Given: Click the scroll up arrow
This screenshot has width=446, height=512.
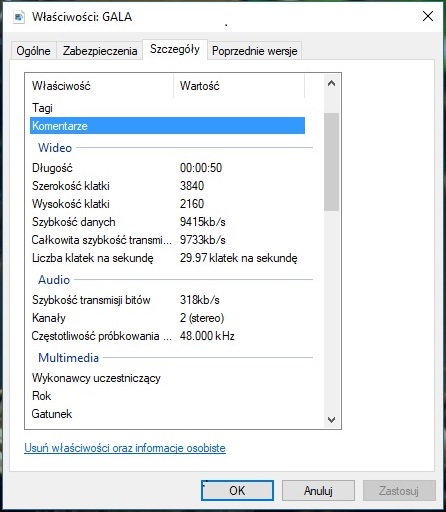Looking at the screenshot, I should [331, 83].
